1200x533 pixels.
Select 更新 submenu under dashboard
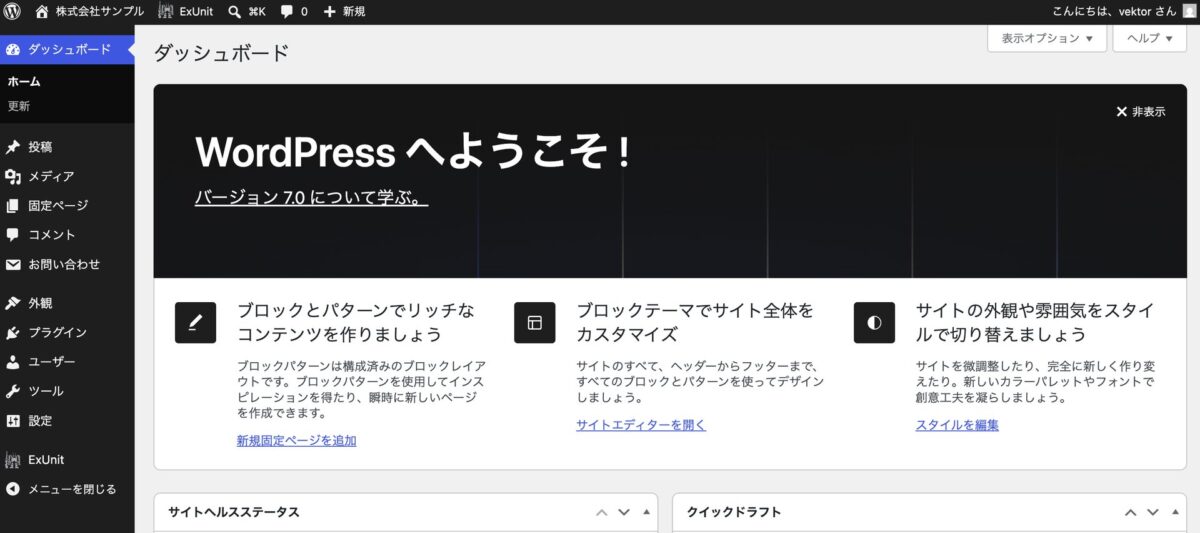(19, 106)
